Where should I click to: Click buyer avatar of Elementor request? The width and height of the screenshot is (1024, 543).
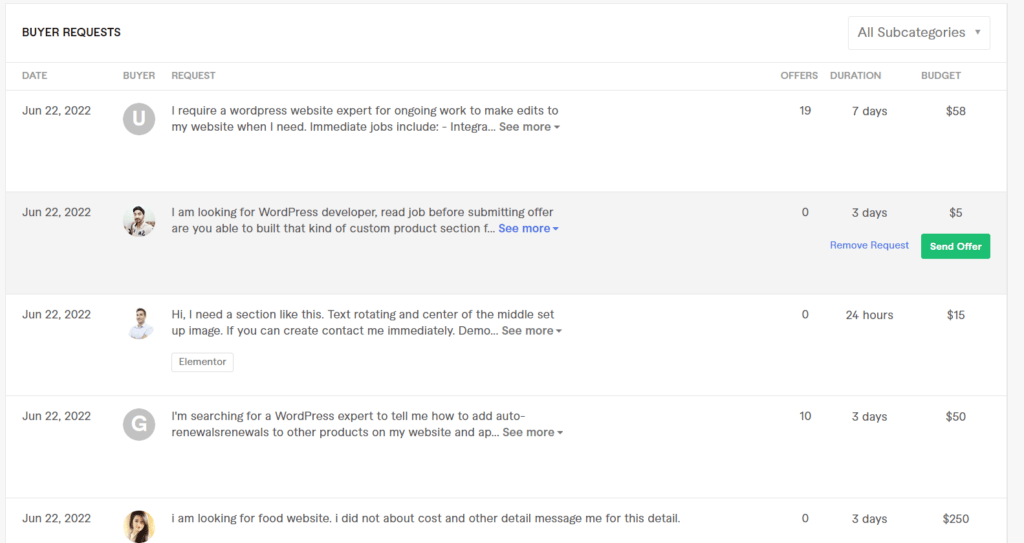(x=139, y=323)
